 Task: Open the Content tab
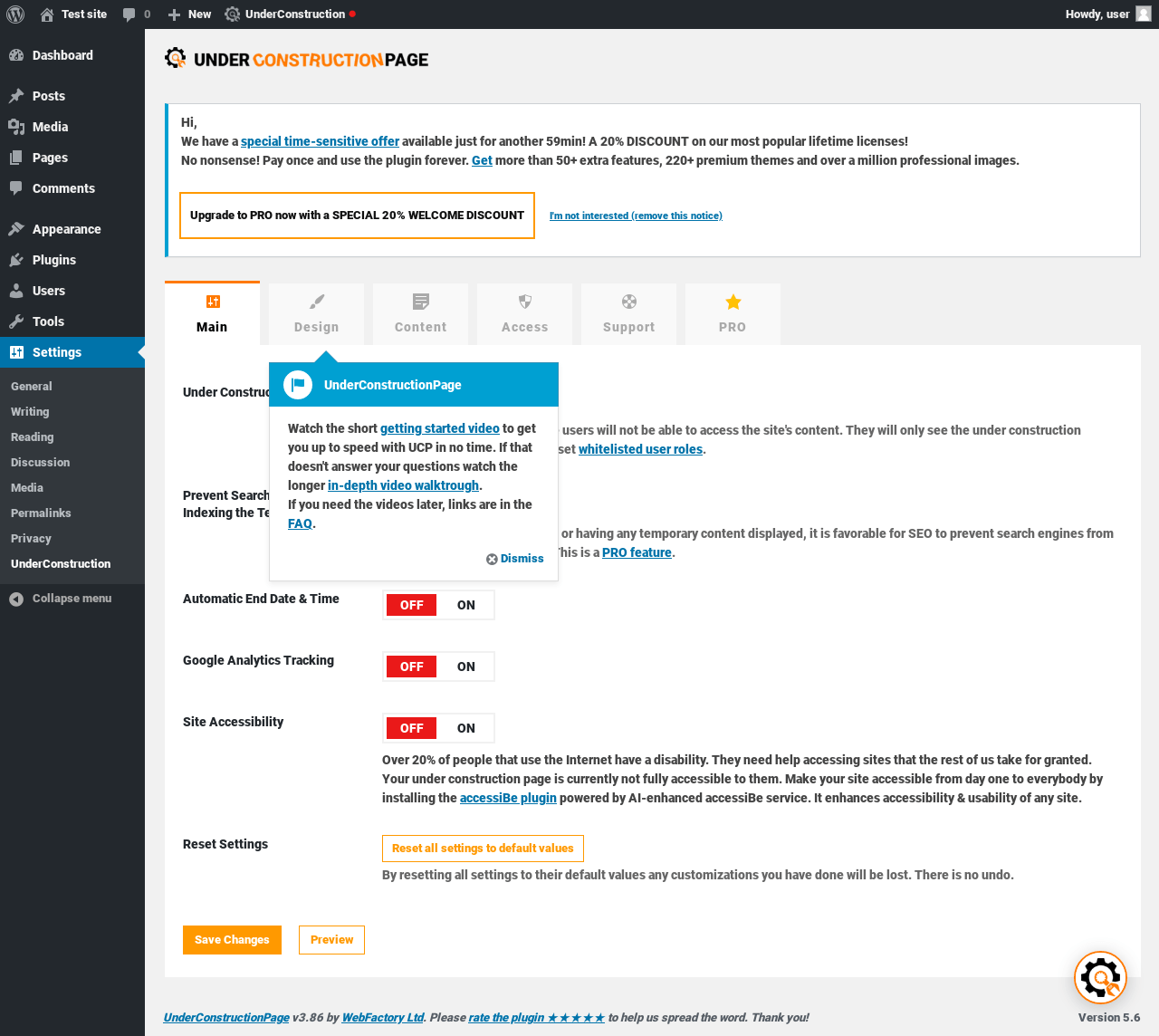(421, 314)
